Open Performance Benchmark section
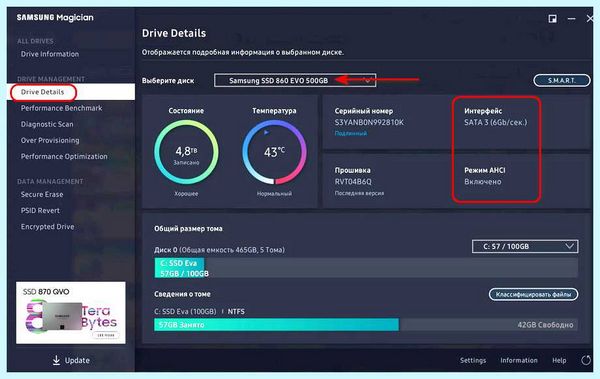 tap(61, 108)
